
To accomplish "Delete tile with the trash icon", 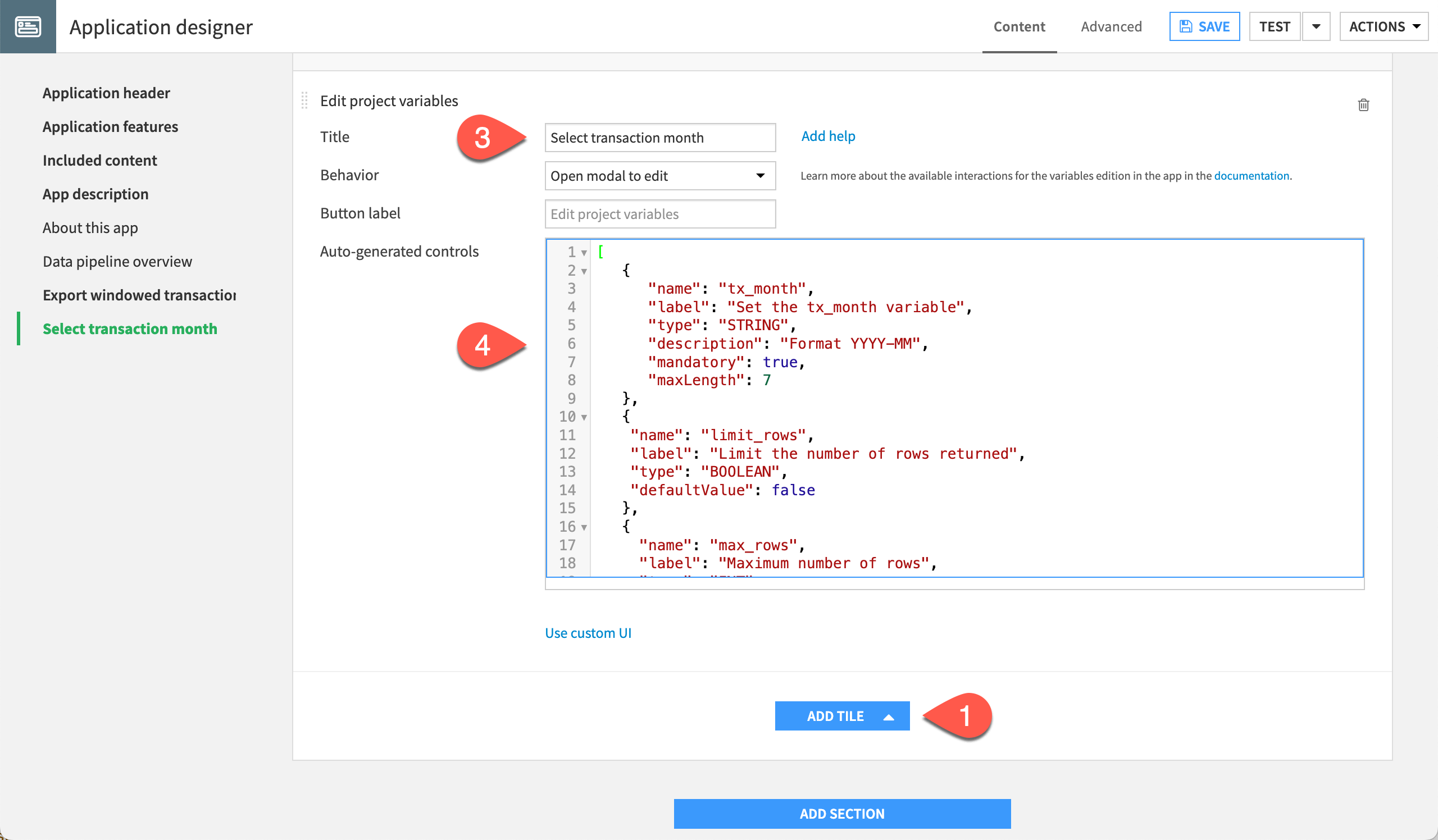I will 1363,105.
